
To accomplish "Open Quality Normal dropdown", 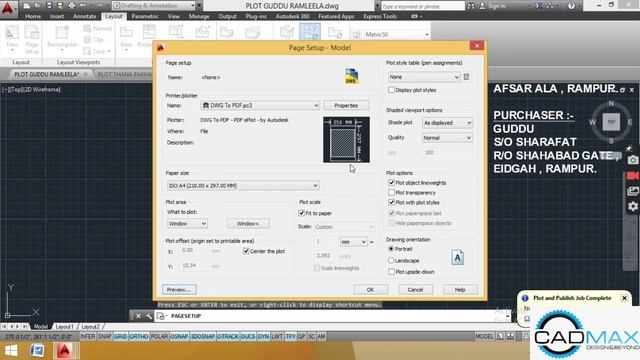I will pos(447,138).
